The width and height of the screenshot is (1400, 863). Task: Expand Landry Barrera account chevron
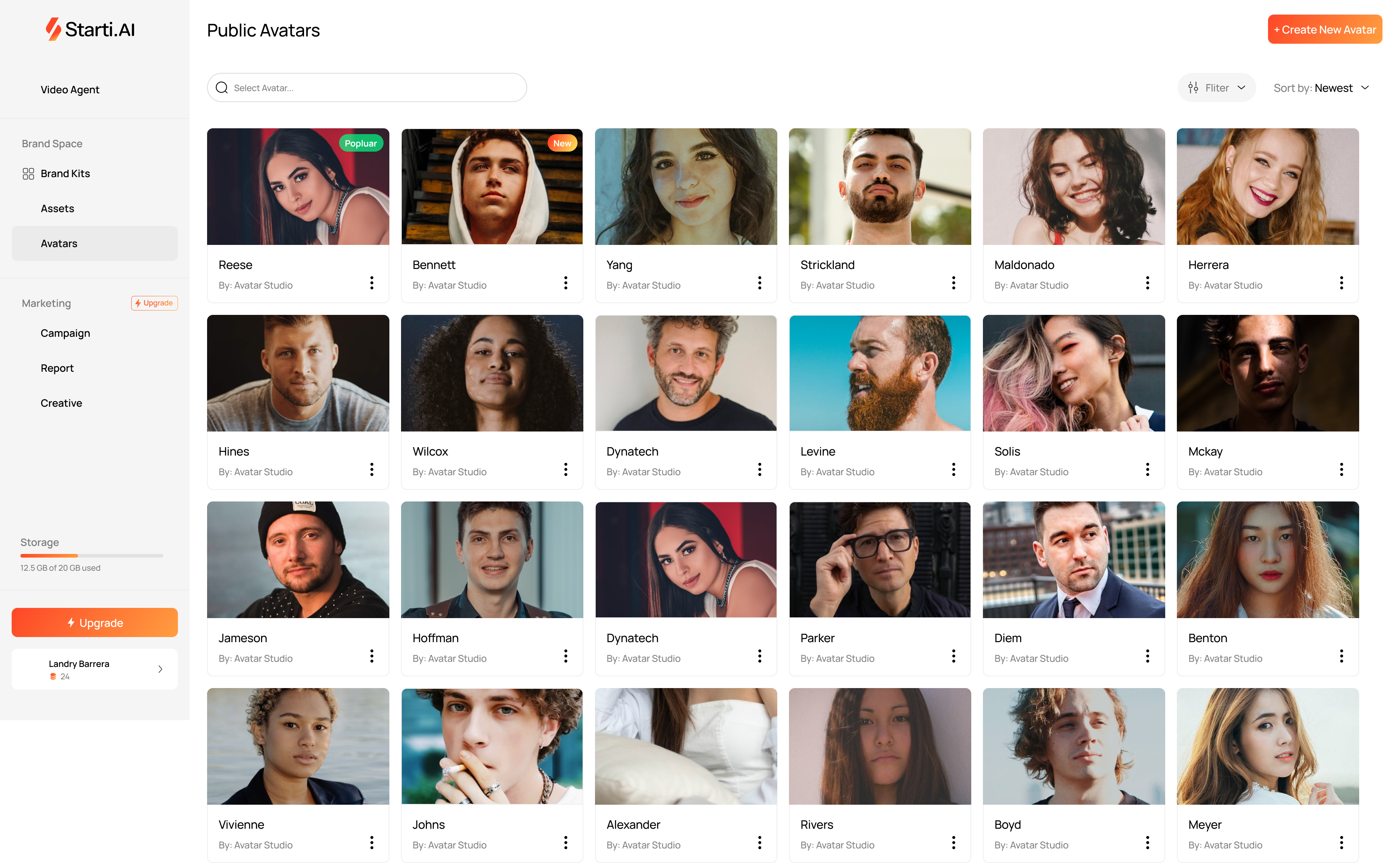click(160, 669)
